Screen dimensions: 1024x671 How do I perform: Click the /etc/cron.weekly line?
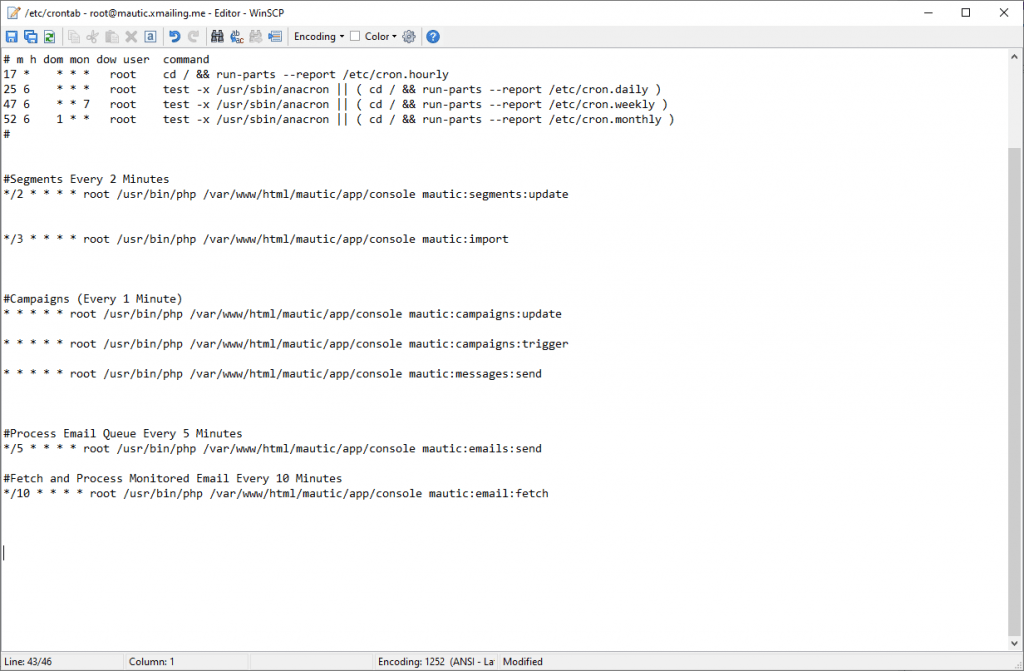pos(336,105)
